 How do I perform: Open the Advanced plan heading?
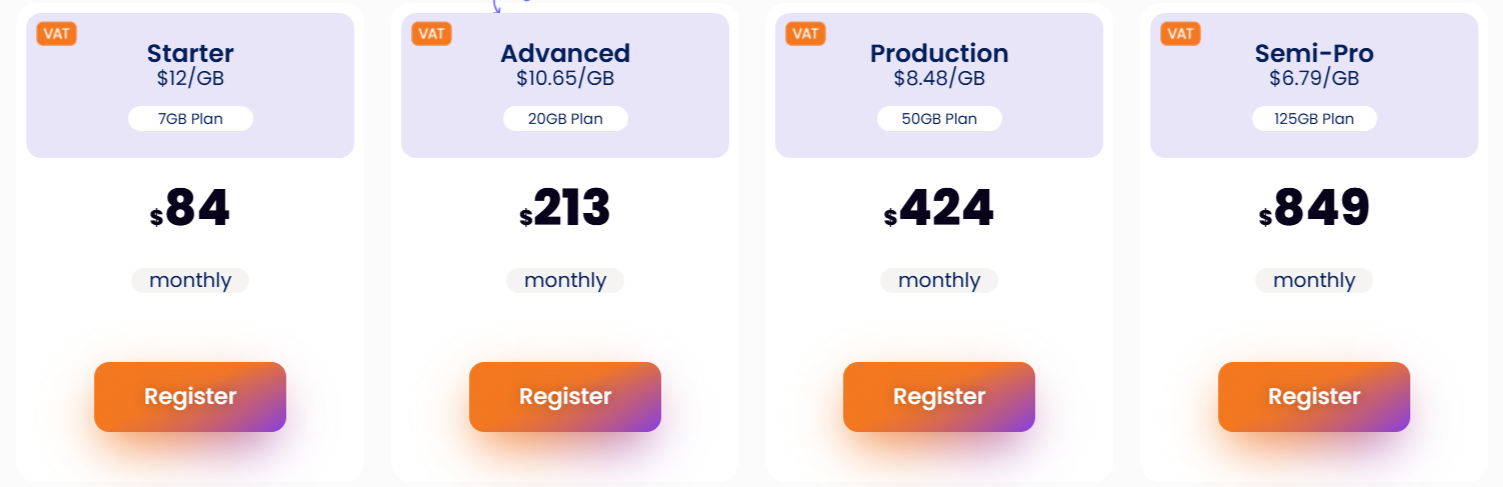(x=565, y=53)
